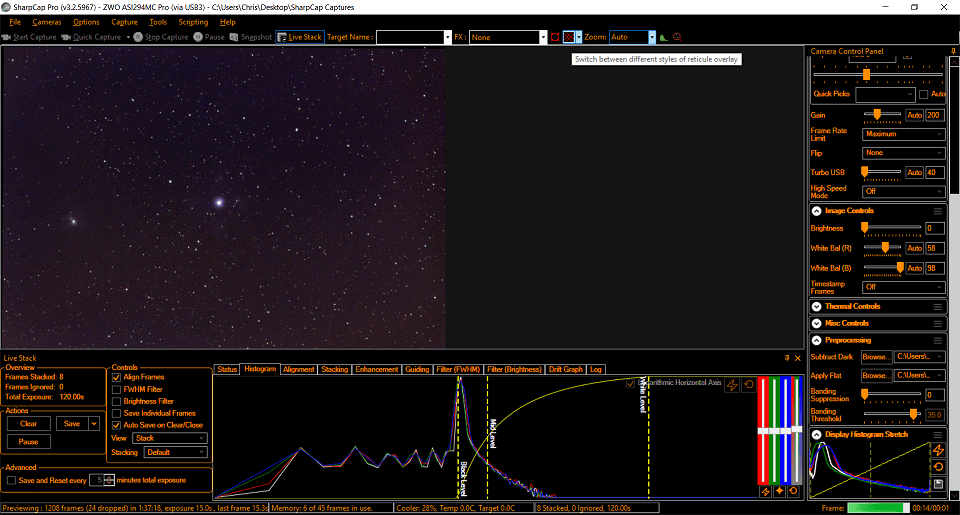
Task: Open the Frame Rate Limit dropdown
Action: [x=903, y=134]
